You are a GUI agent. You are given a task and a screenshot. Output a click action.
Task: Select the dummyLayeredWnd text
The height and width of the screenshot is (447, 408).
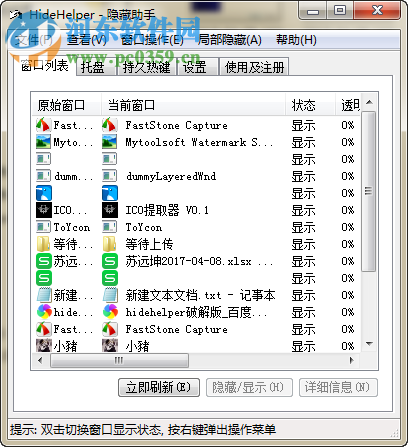tap(171, 176)
